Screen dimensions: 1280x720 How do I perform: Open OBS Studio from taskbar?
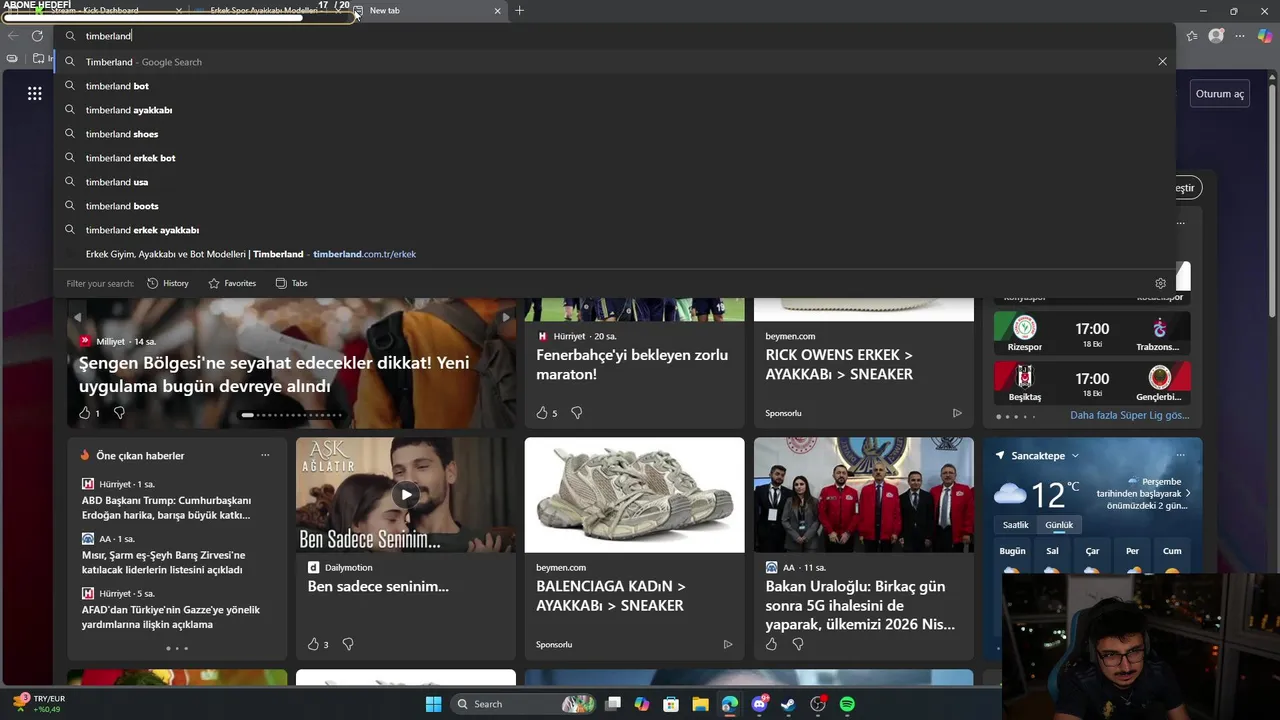(x=818, y=704)
